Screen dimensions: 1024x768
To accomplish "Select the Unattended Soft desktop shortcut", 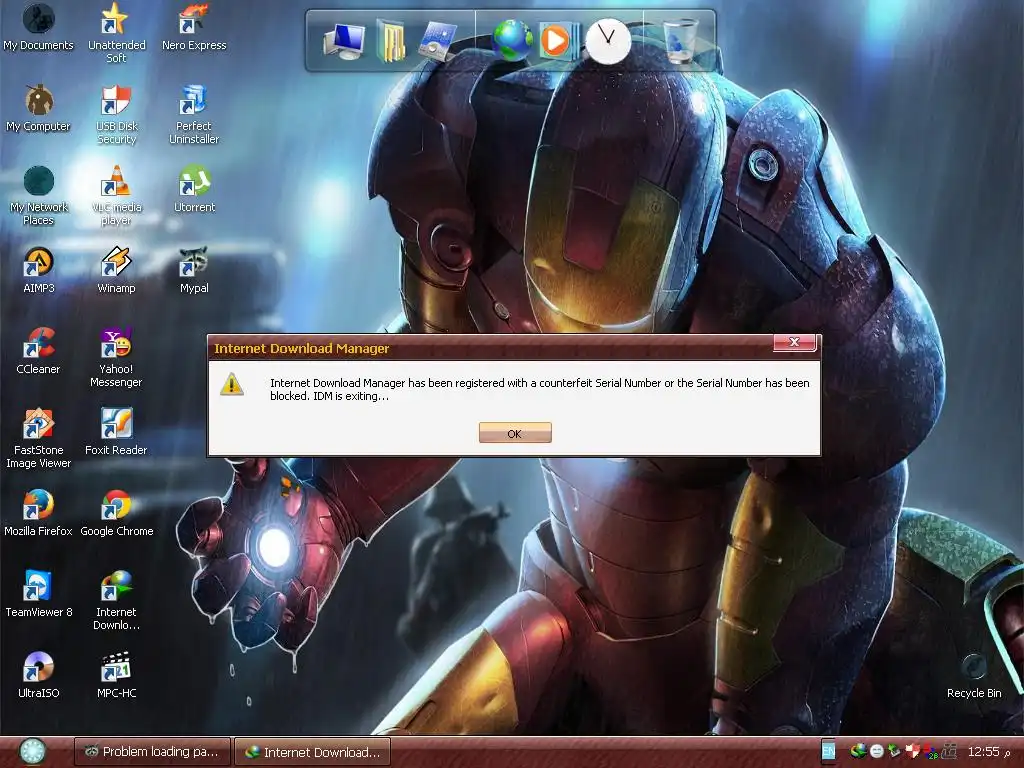I will point(116,33).
